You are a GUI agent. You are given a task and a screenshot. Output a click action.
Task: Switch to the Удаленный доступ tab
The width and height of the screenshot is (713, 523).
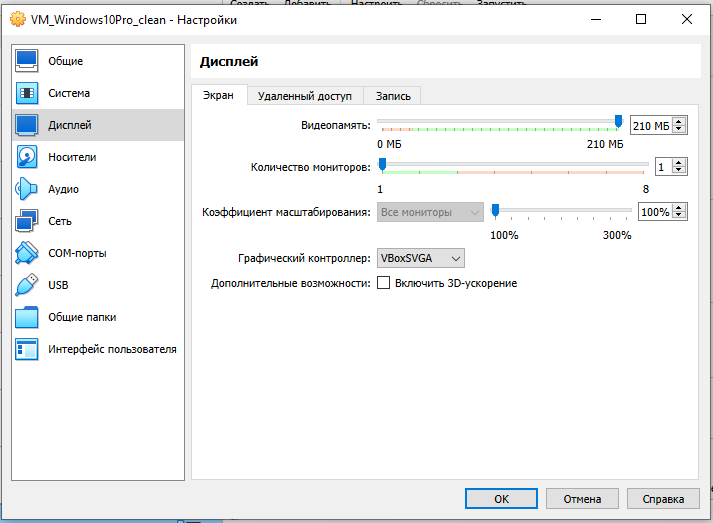(304, 96)
